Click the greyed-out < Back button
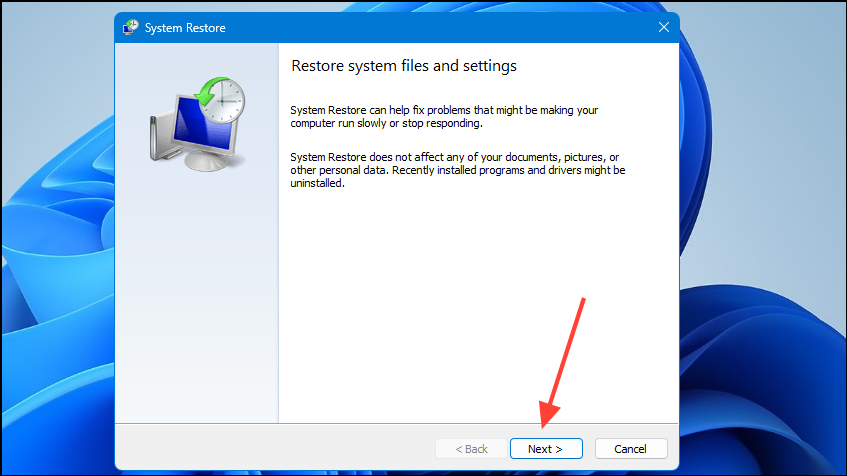Viewport: 847px width, 476px height. 471,448
